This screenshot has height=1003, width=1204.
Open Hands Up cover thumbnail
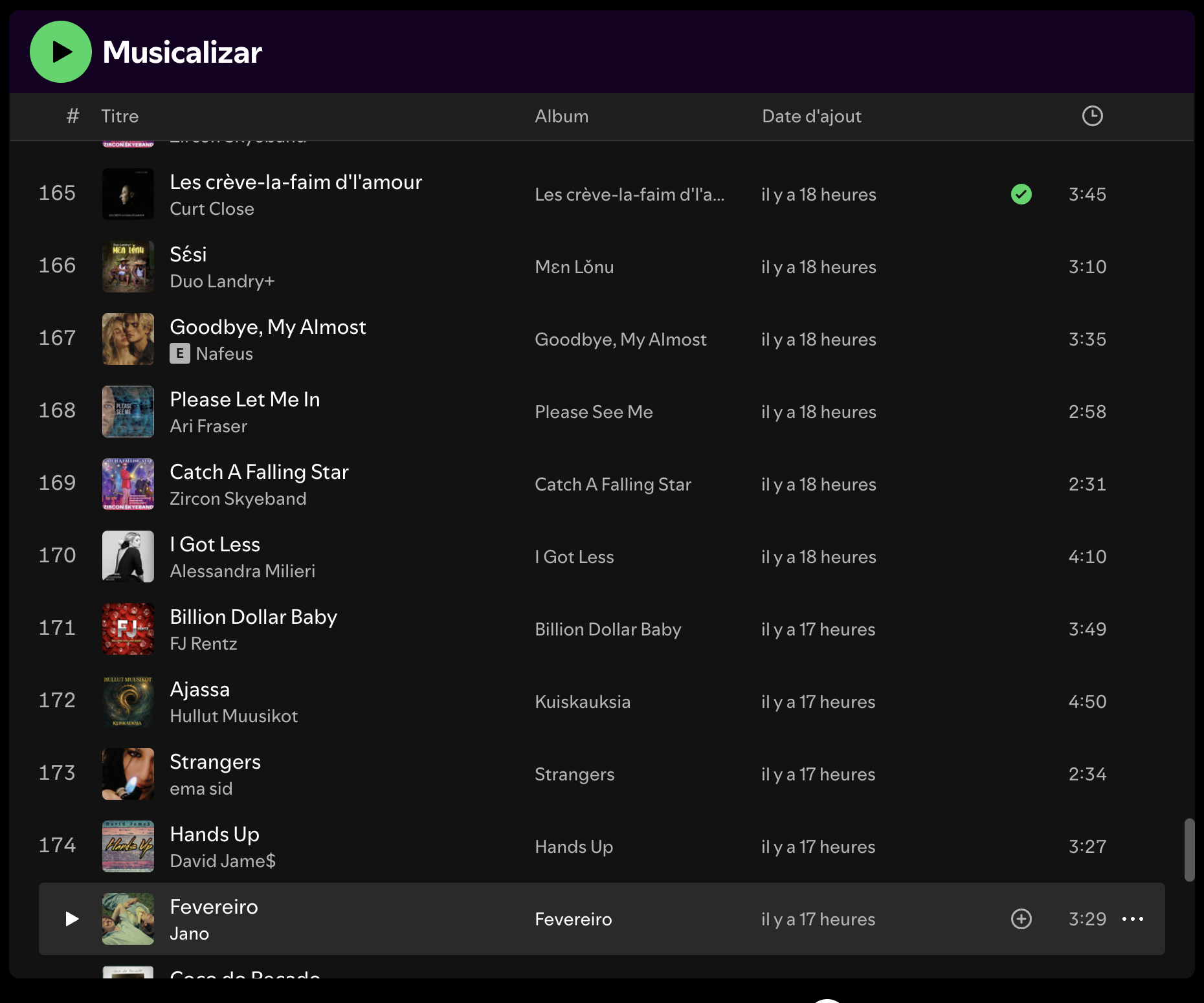128,846
